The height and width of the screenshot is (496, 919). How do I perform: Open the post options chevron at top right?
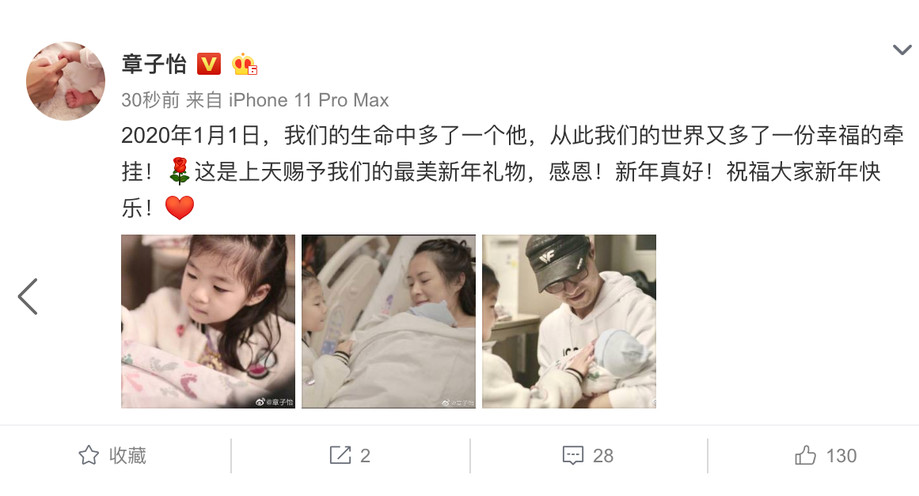pyautogui.click(x=902, y=50)
